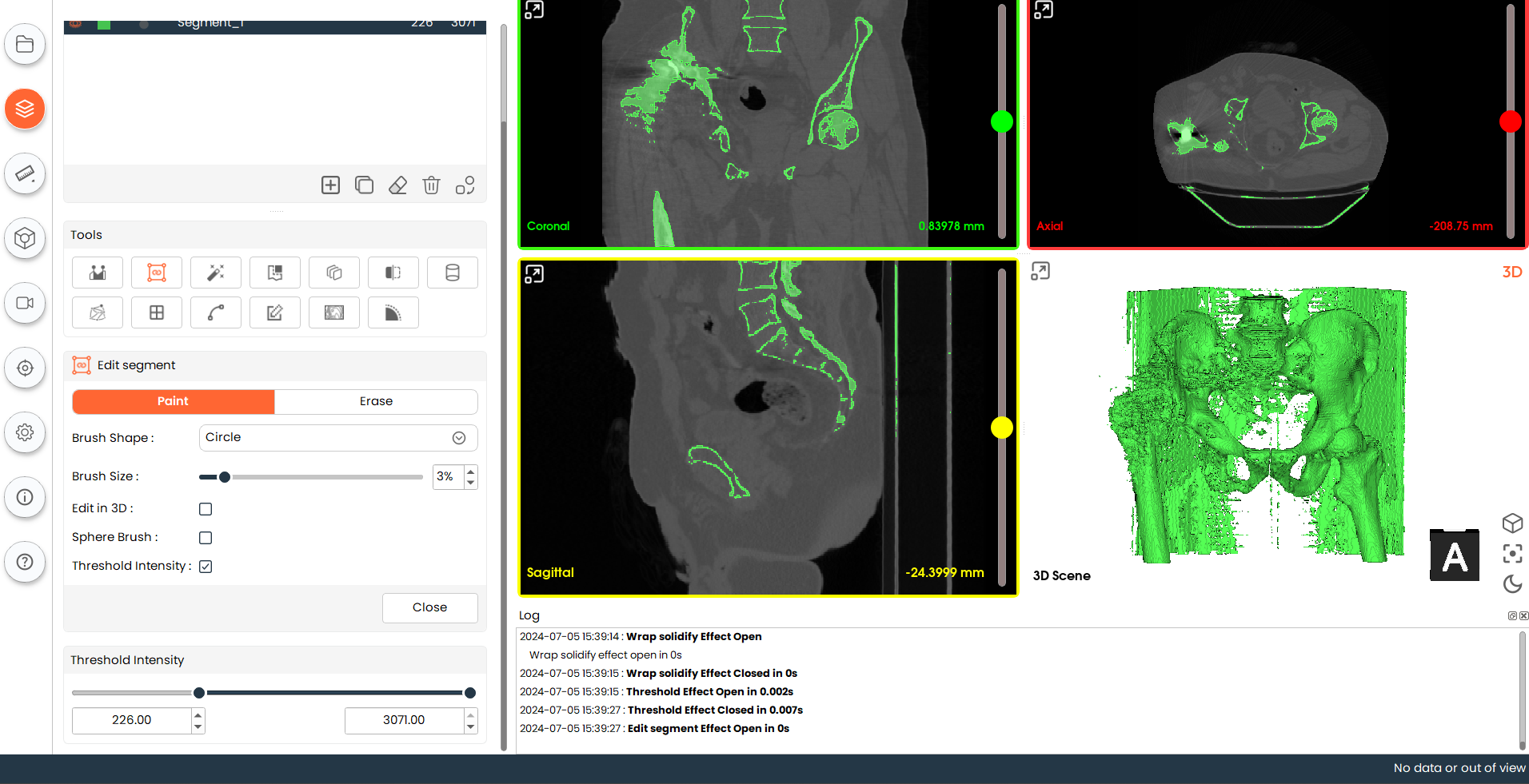Click the Brush Size slider handle

pyautogui.click(x=225, y=477)
